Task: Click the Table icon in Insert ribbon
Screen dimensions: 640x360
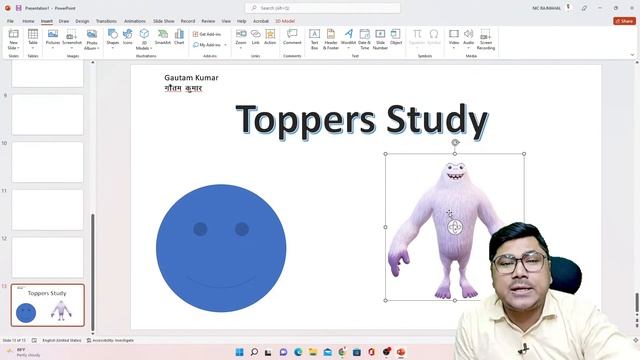Action: [x=33, y=34]
